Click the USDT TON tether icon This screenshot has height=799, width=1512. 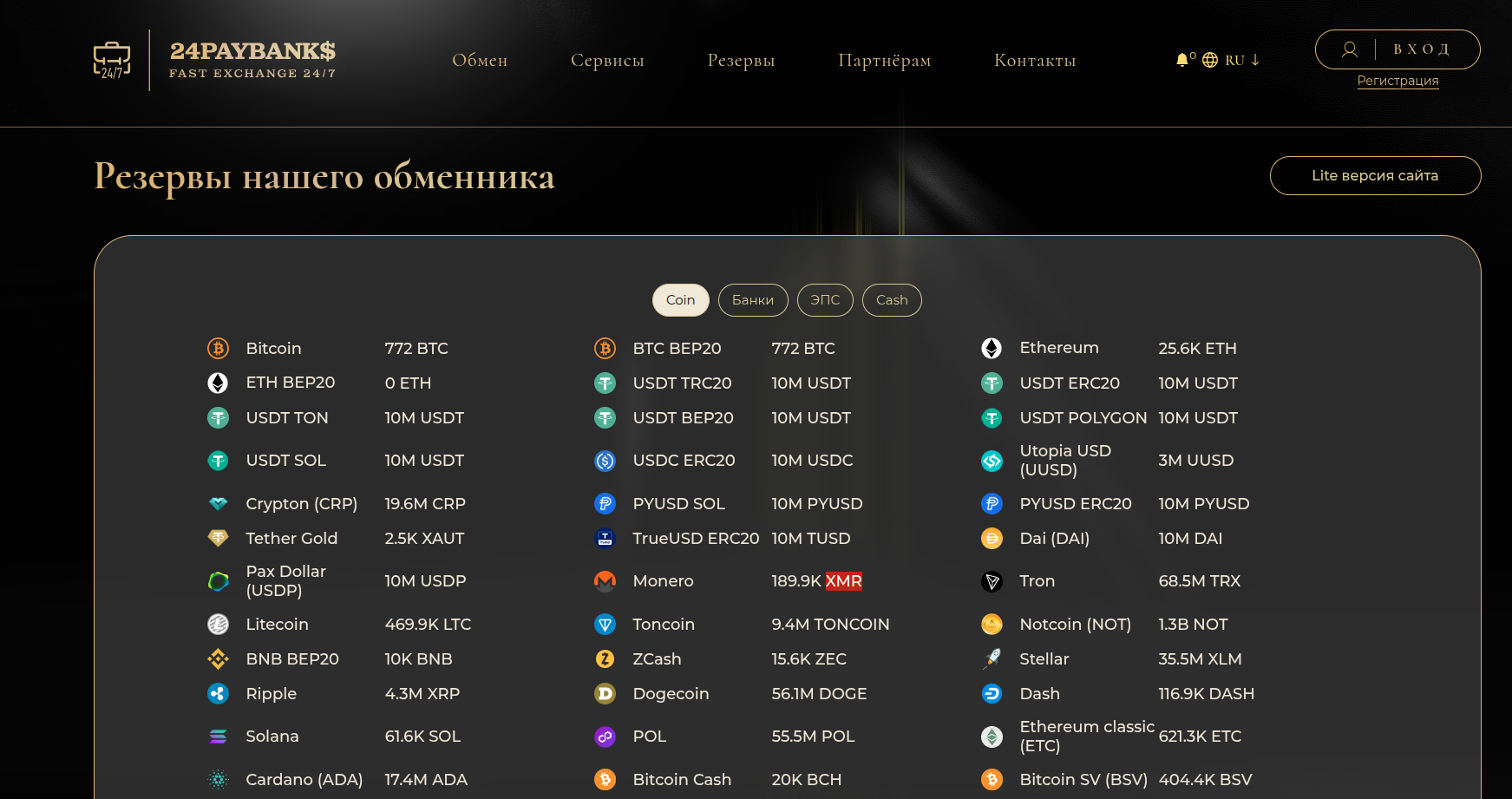pyautogui.click(x=218, y=418)
